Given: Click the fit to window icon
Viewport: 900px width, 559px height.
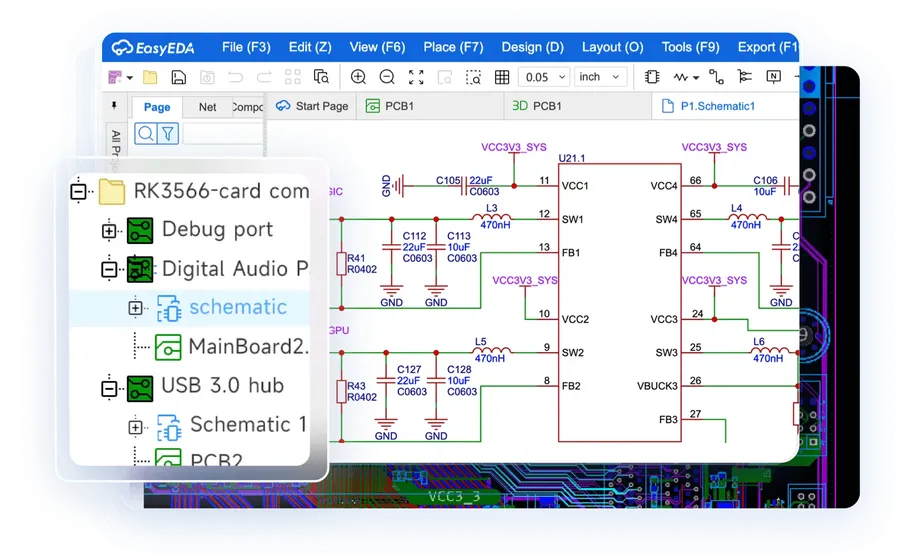Looking at the screenshot, I should (x=416, y=77).
